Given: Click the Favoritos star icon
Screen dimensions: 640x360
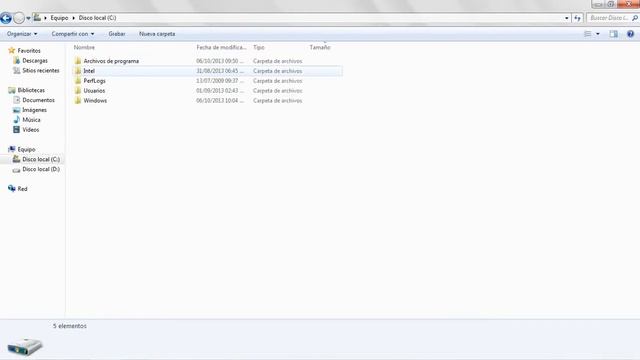Looking at the screenshot, I should tap(11, 50).
